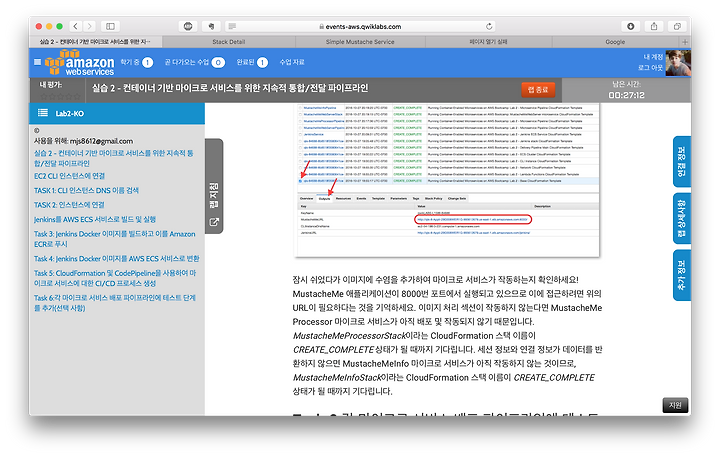Screen dimensions: 720x457
Task: Focus the events-aws.qwiklabs.com address bar
Action: (360, 26)
